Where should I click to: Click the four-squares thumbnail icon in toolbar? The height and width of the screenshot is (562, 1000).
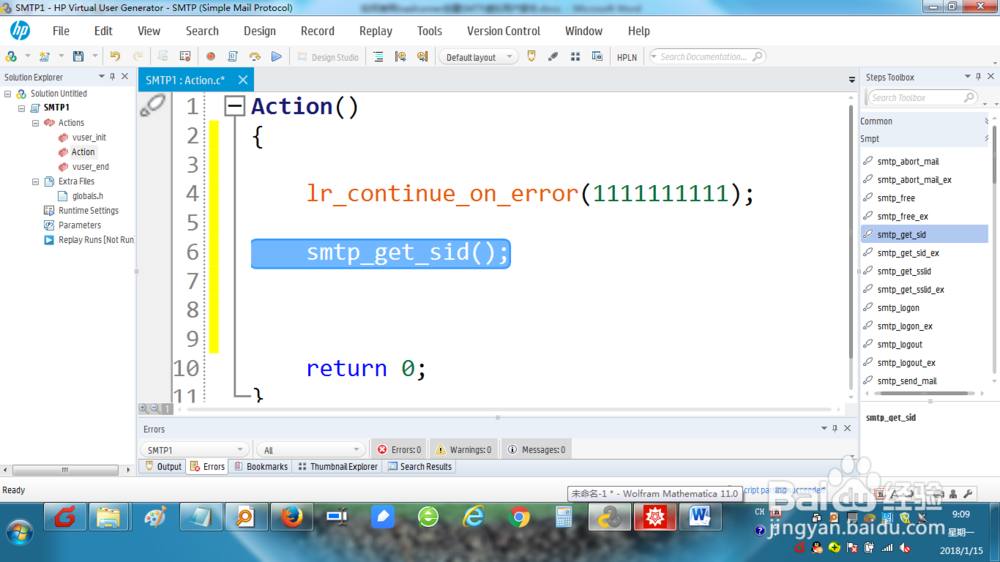pyautogui.click(x=575, y=57)
